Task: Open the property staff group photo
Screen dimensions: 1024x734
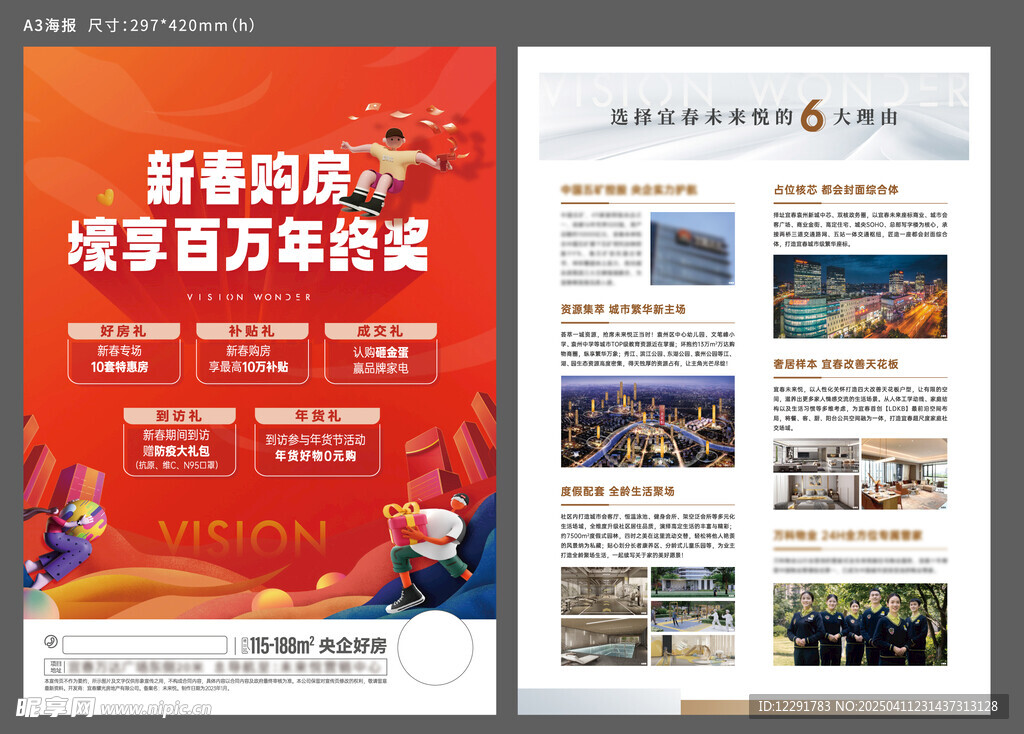Action: (x=859, y=625)
